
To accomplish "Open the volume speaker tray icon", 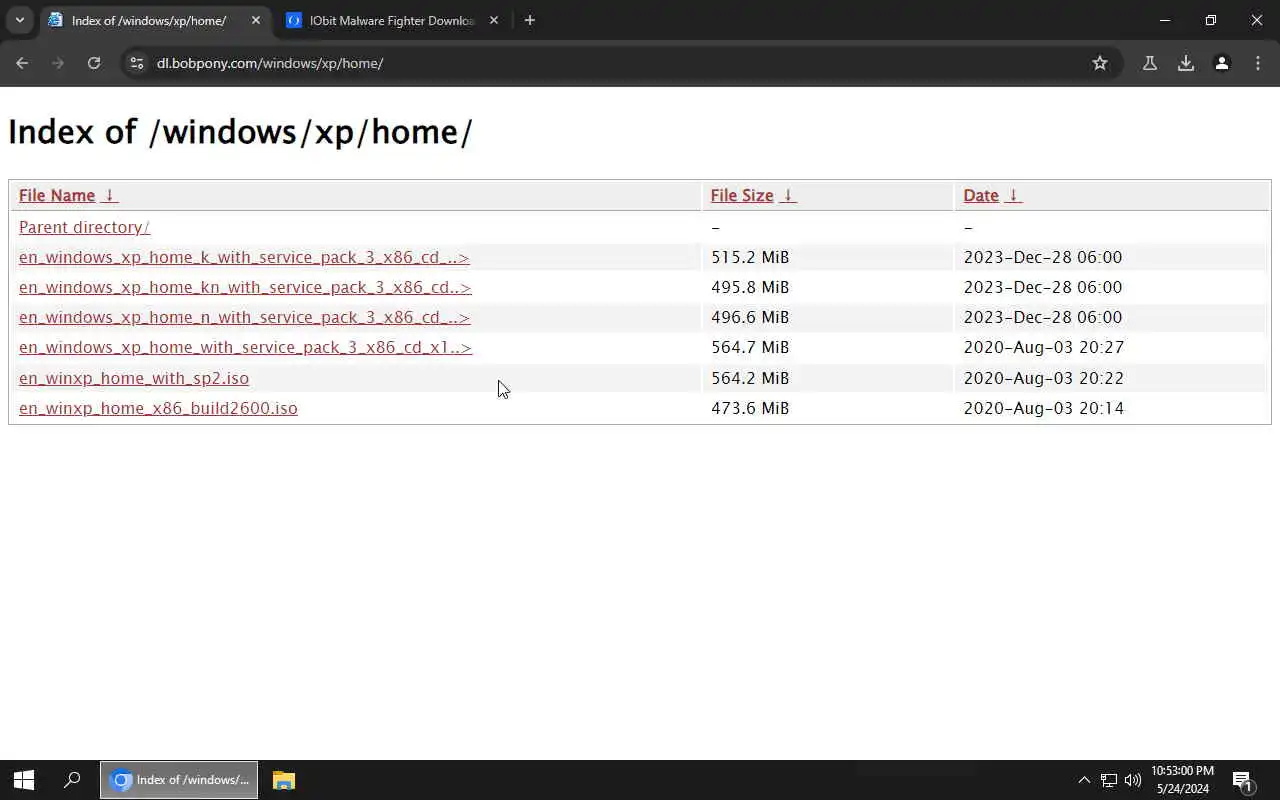I will (x=1133, y=780).
